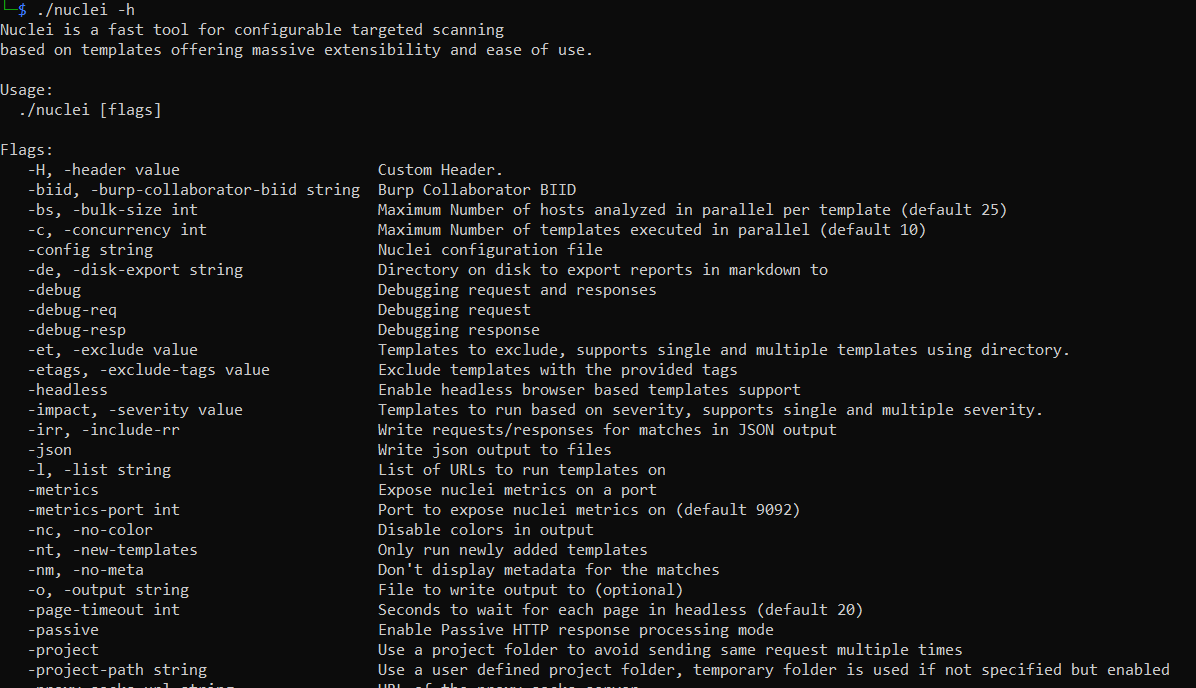Click the ./nuclei -h command text
The image size is (1196, 688).
tap(86, 10)
